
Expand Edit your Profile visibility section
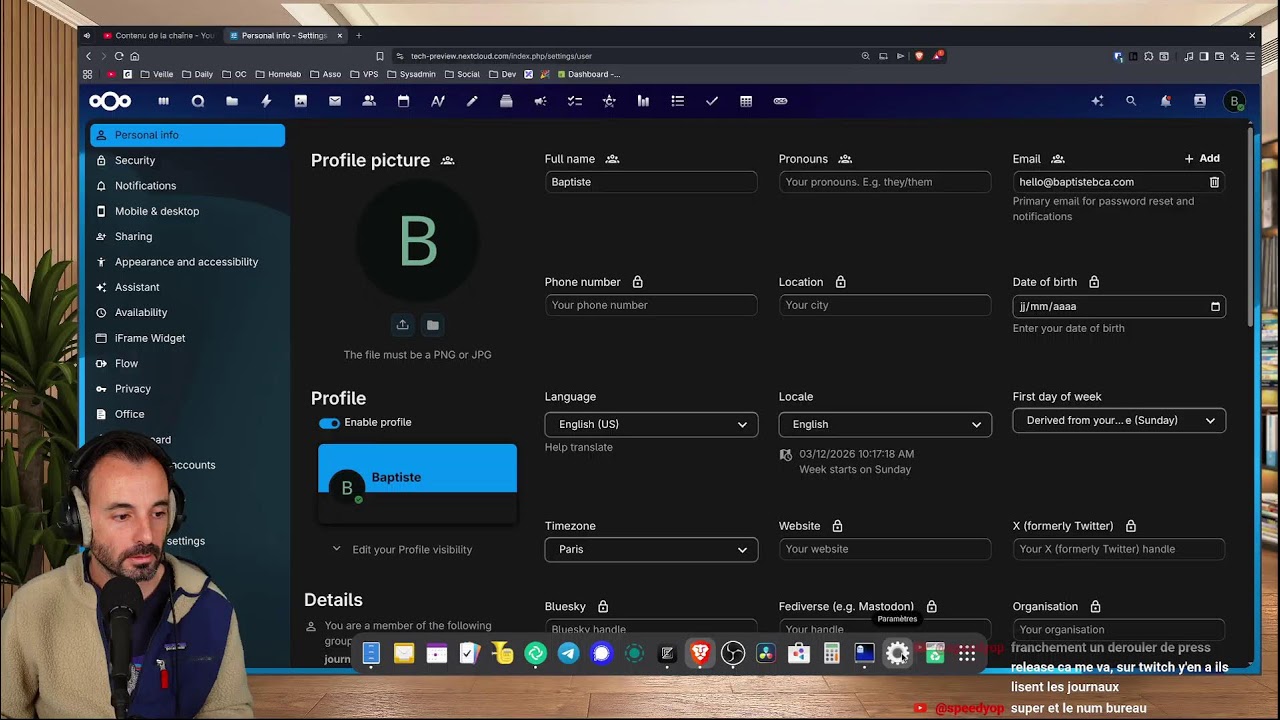point(402,549)
